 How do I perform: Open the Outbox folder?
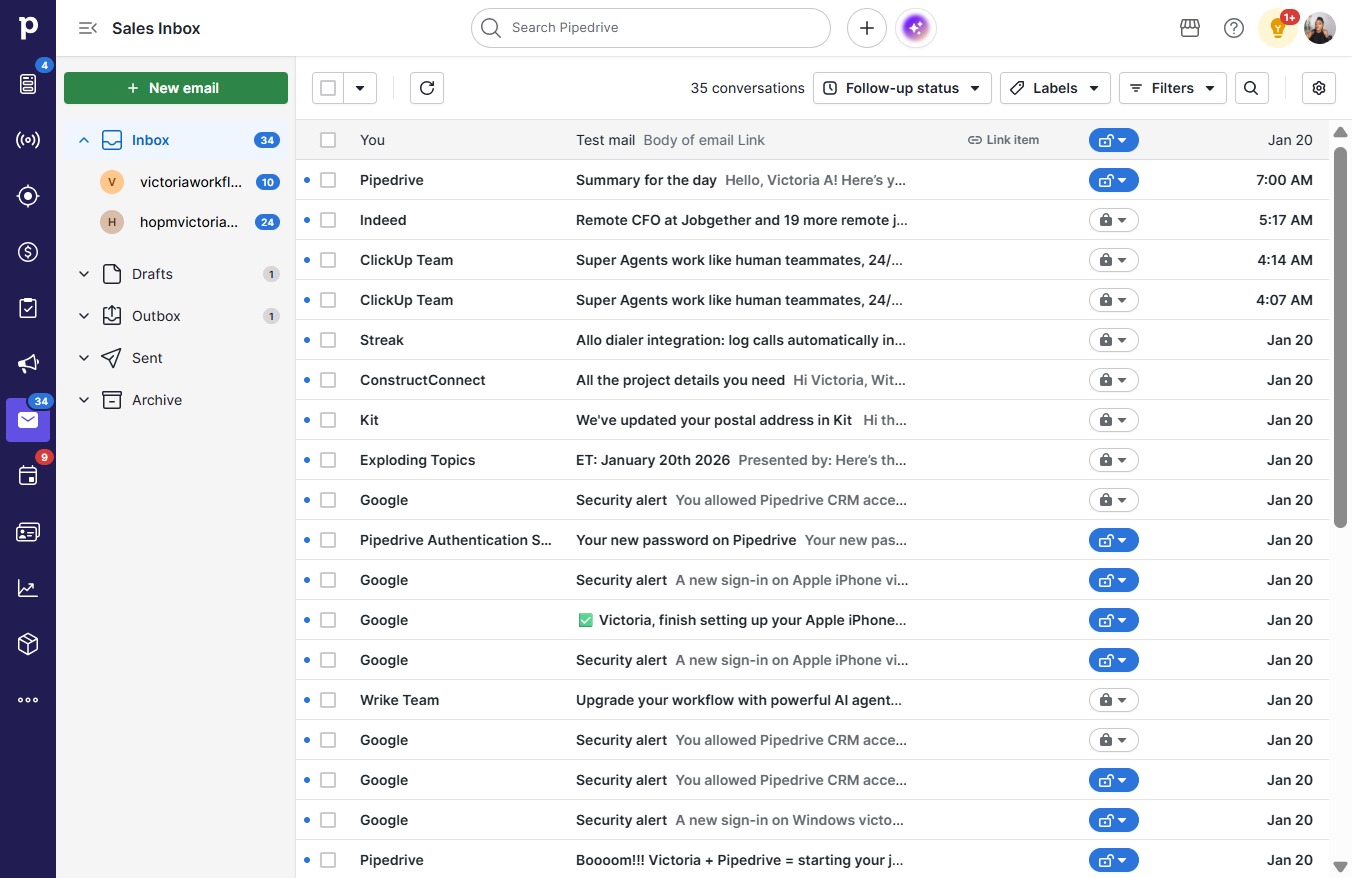point(176,316)
